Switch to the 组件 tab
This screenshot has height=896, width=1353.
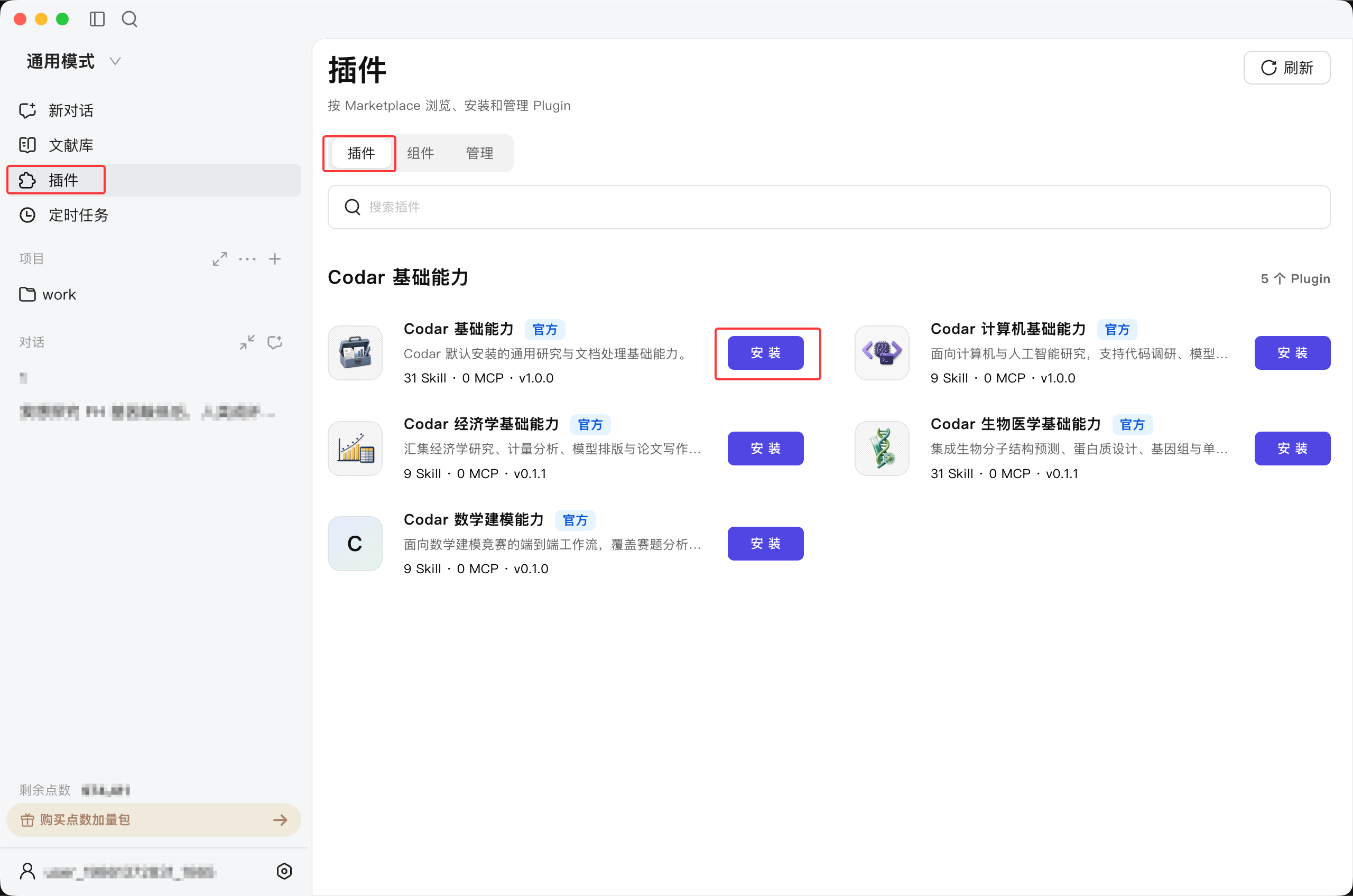click(421, 153)
